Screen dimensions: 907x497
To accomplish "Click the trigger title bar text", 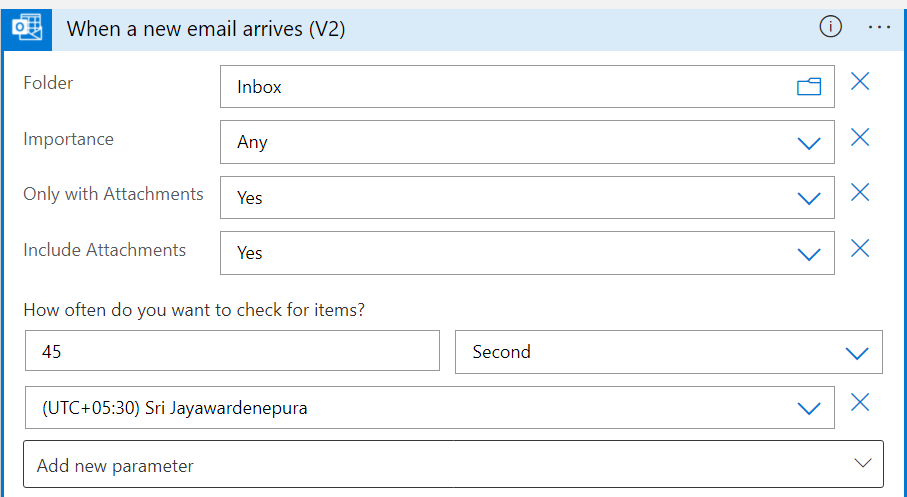I will [206, 29].
